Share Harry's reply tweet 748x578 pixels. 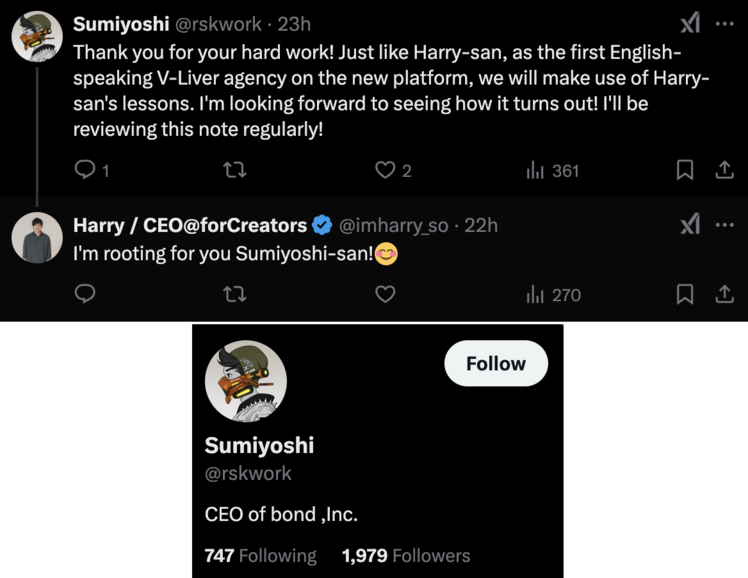point(724,294)
